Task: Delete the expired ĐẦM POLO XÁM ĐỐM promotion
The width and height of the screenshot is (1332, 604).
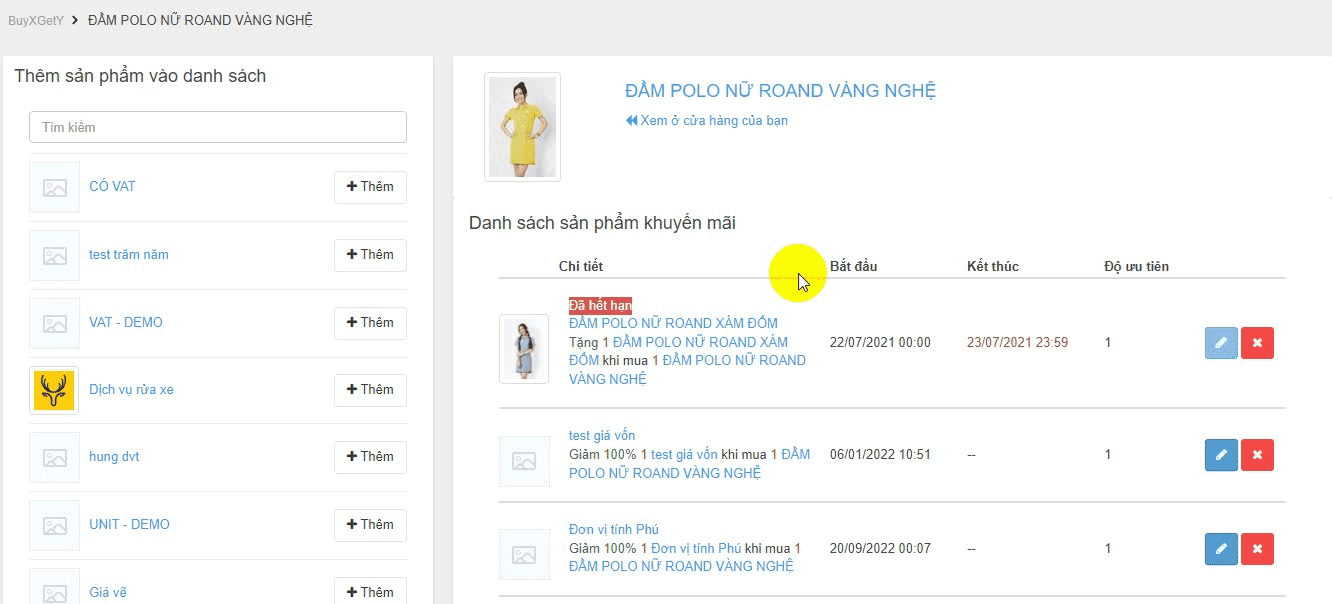Action: point(1257,343)
